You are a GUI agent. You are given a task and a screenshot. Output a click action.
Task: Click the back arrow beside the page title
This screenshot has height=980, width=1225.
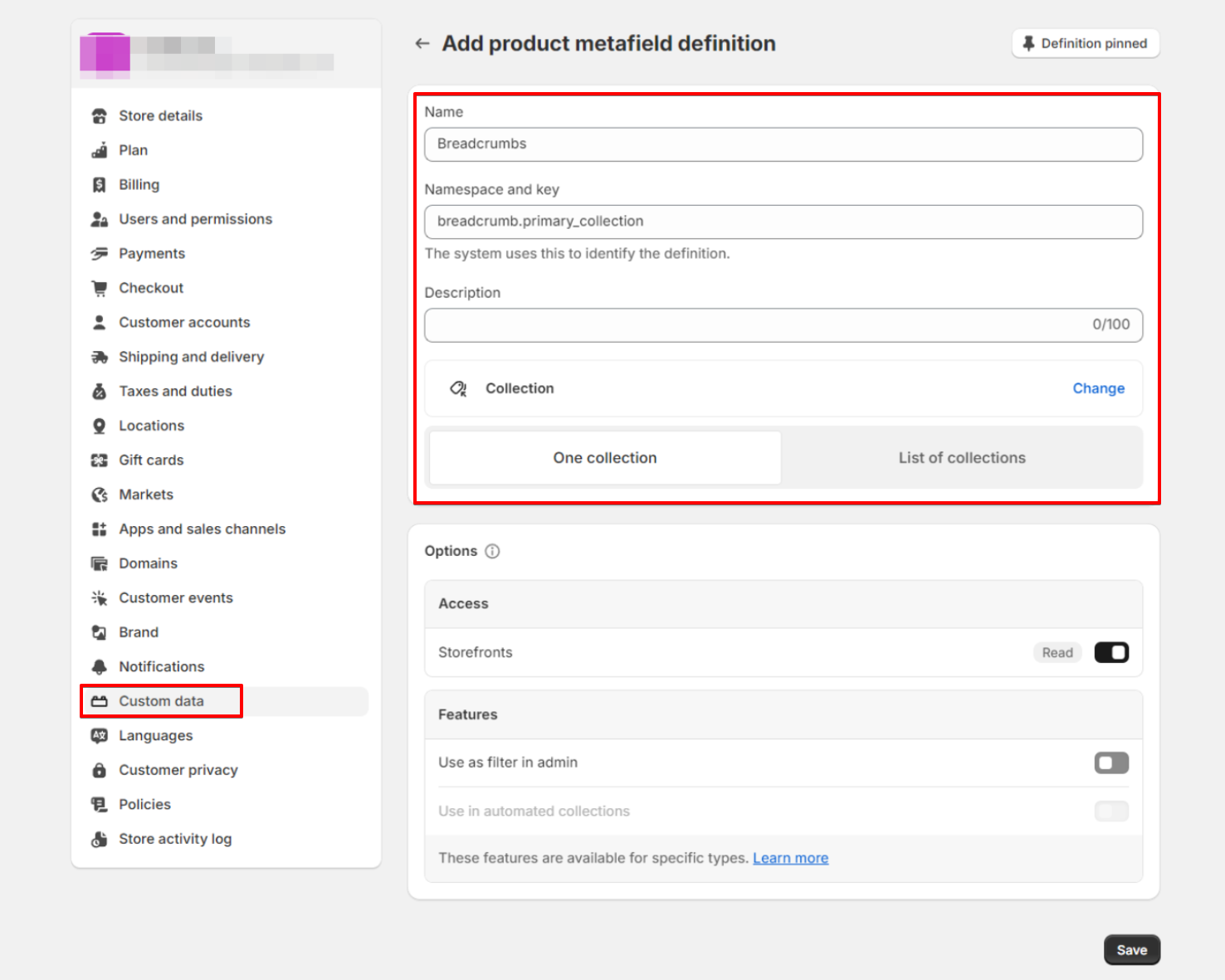pyautogui.click(x=422, y=44)
